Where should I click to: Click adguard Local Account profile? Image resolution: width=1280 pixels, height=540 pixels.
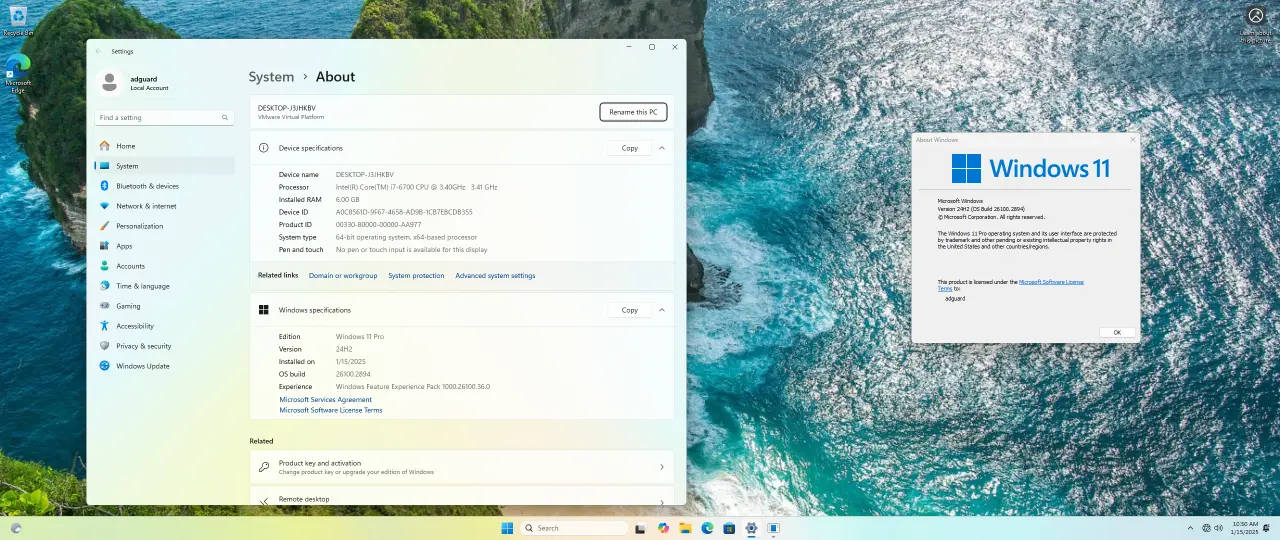coord(135,83)
